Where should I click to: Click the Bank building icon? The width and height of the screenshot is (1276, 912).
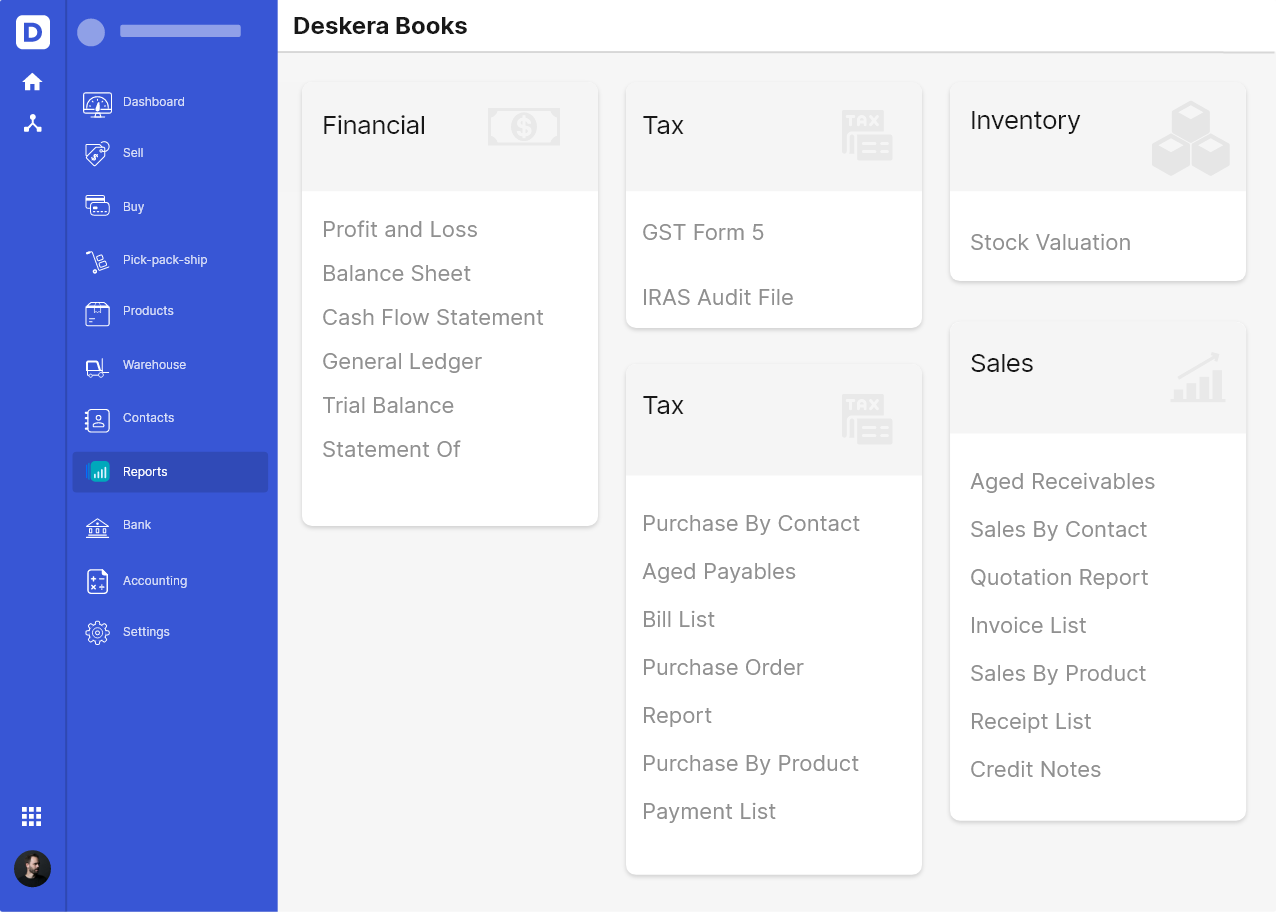point(97,527)
